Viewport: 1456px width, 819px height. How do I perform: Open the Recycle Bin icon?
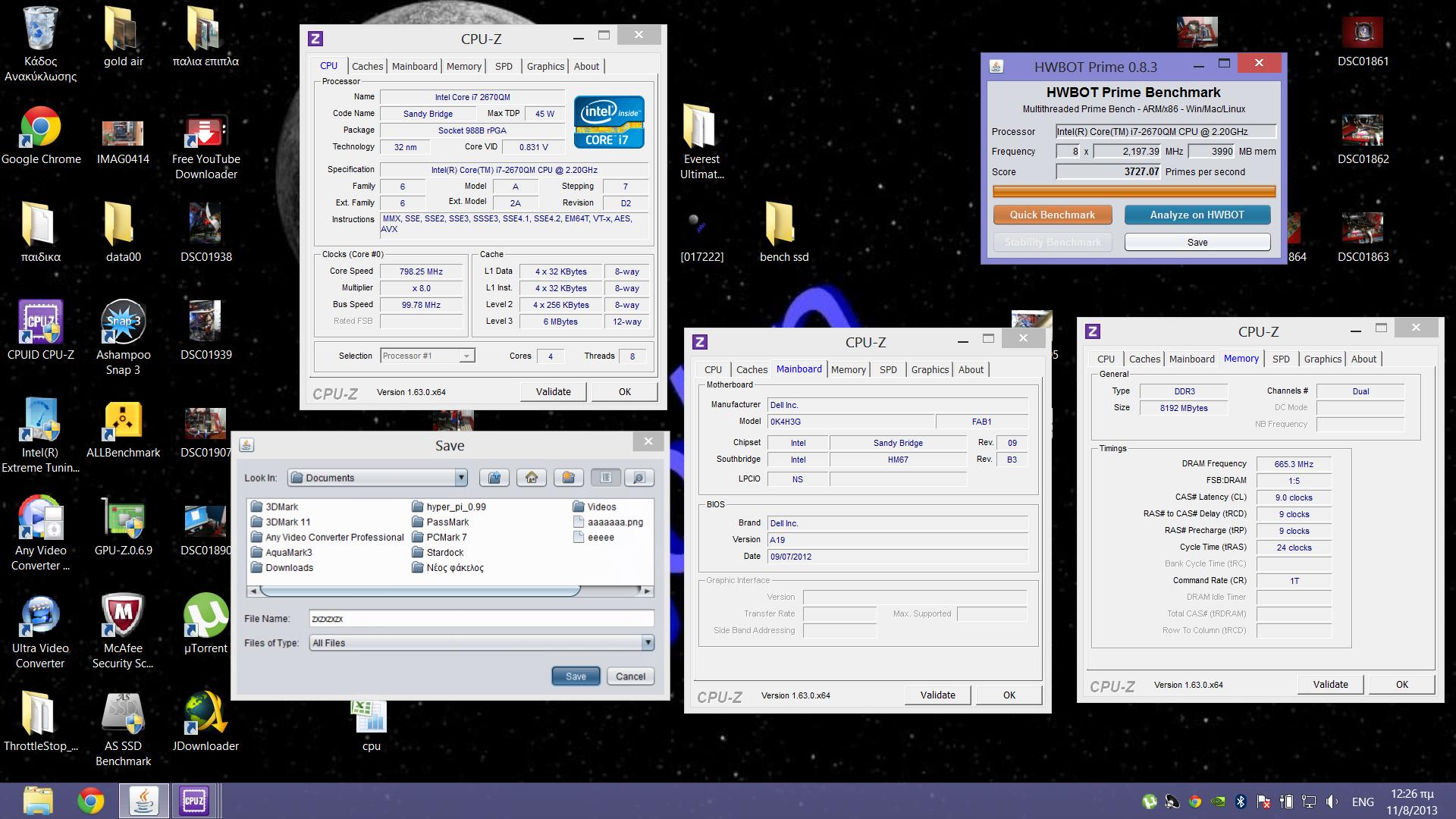pyautogui.click(x=41, y=44)
